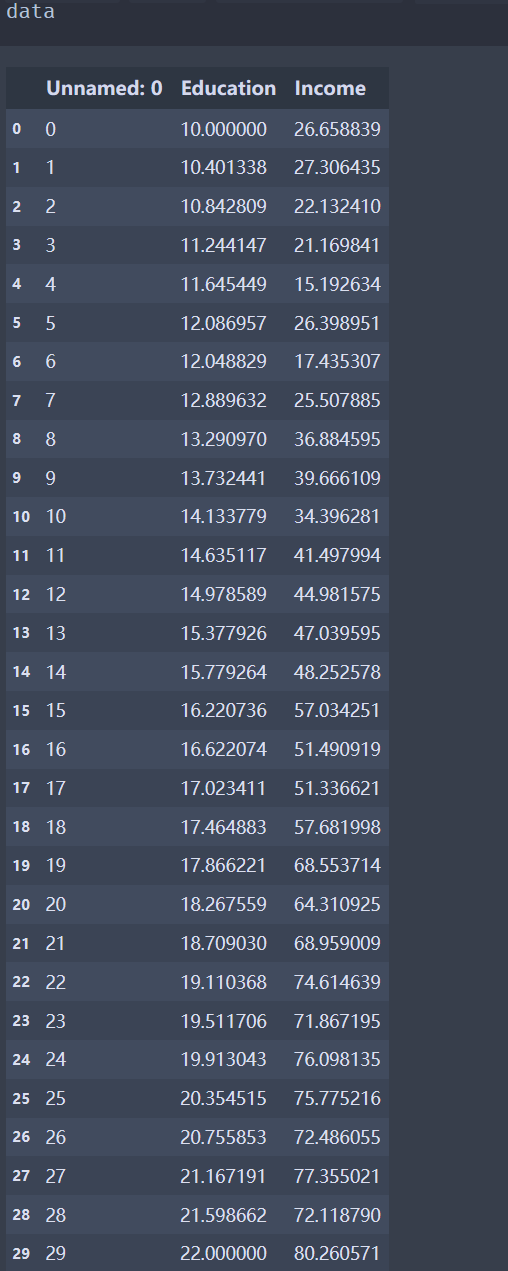
Task: Click the 'data' code cell text
Action: click(x=31, y=13)
